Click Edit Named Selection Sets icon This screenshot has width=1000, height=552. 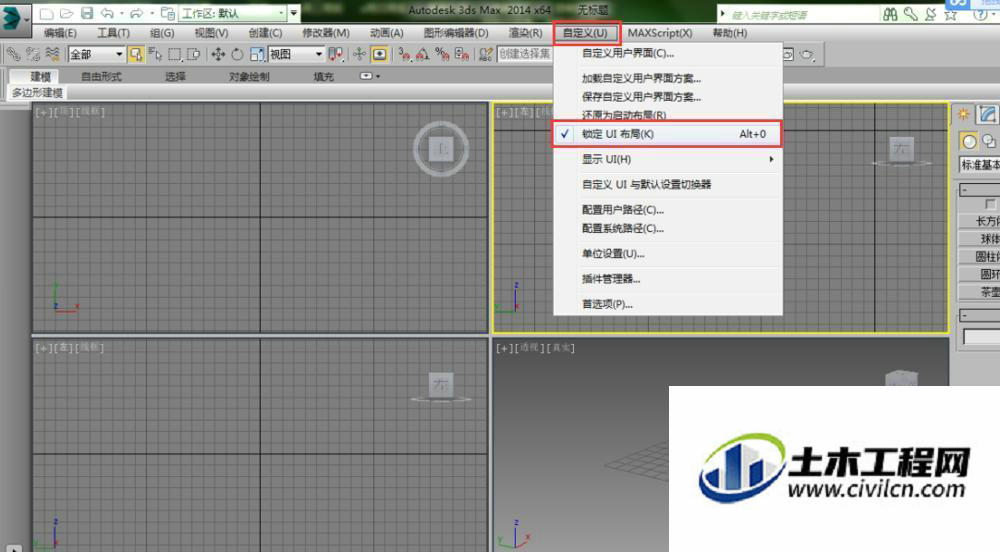point(486,55)
